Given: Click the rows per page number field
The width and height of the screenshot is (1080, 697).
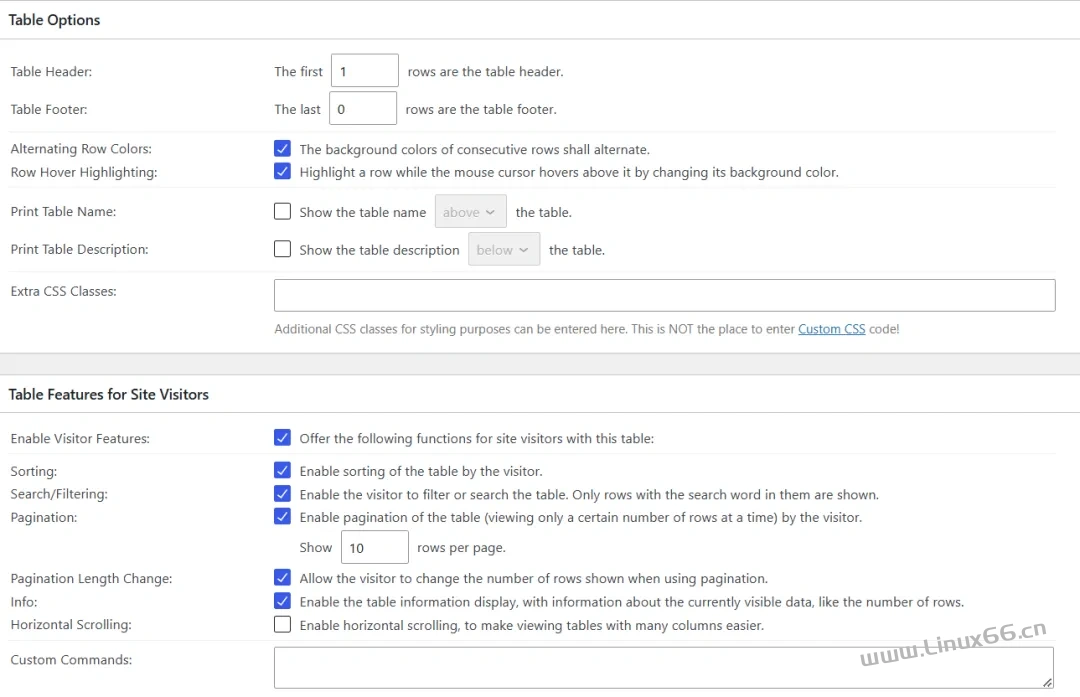Looking at the screenshot, I should pyautogui.click(x=375, y=547).
